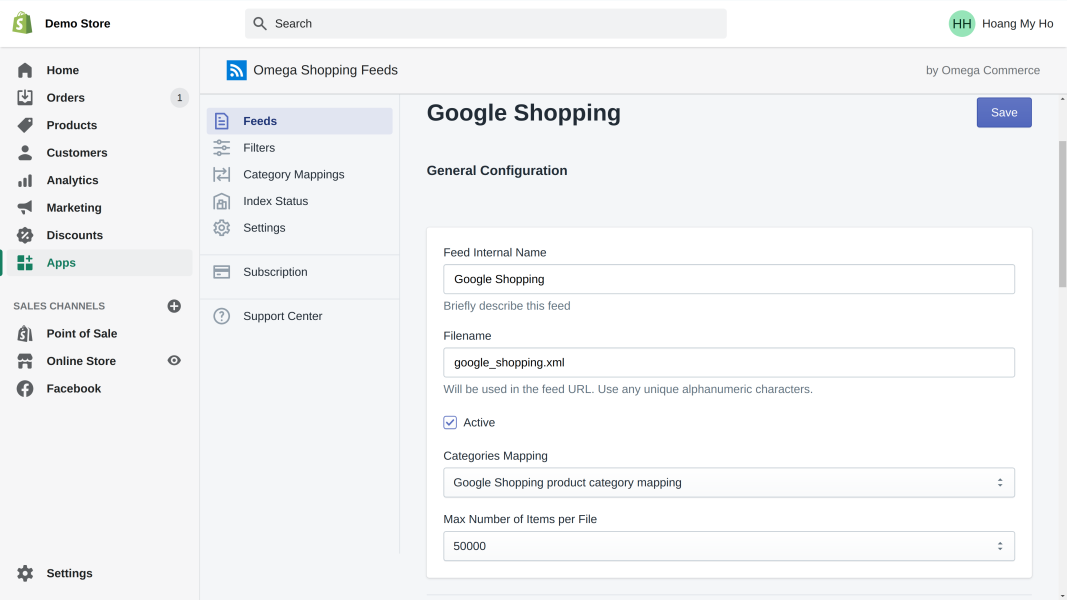This screenshot has width=1067, height=600.
Task: Go to Analytics in the sidebar
Action: (72, 180)
